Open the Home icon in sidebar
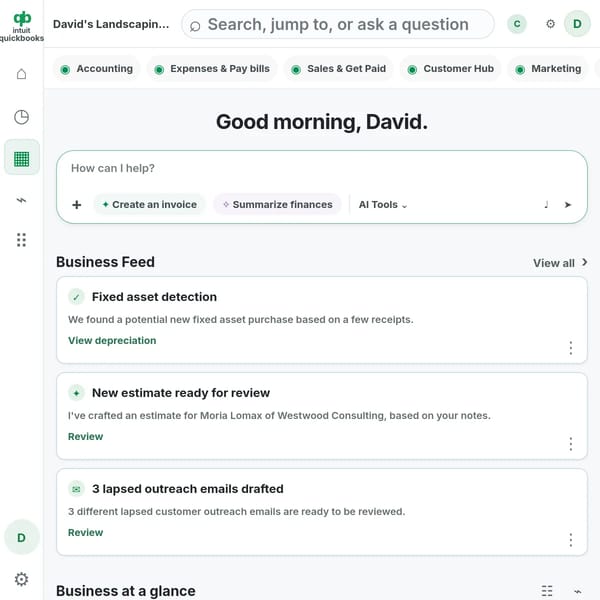The width and height of the screenshot is (600, 600). [x=21, y=74]
